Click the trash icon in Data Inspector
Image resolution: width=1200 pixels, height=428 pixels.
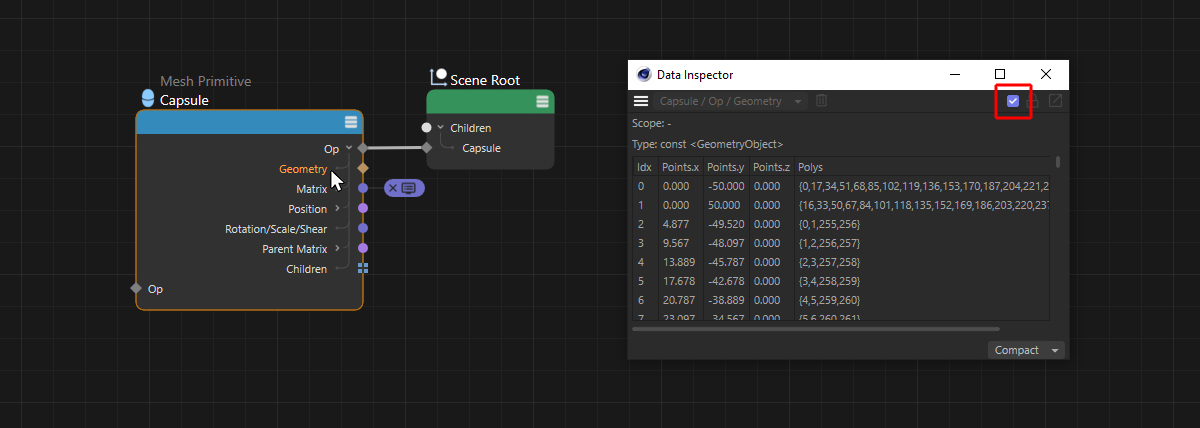tap(821, 101)
